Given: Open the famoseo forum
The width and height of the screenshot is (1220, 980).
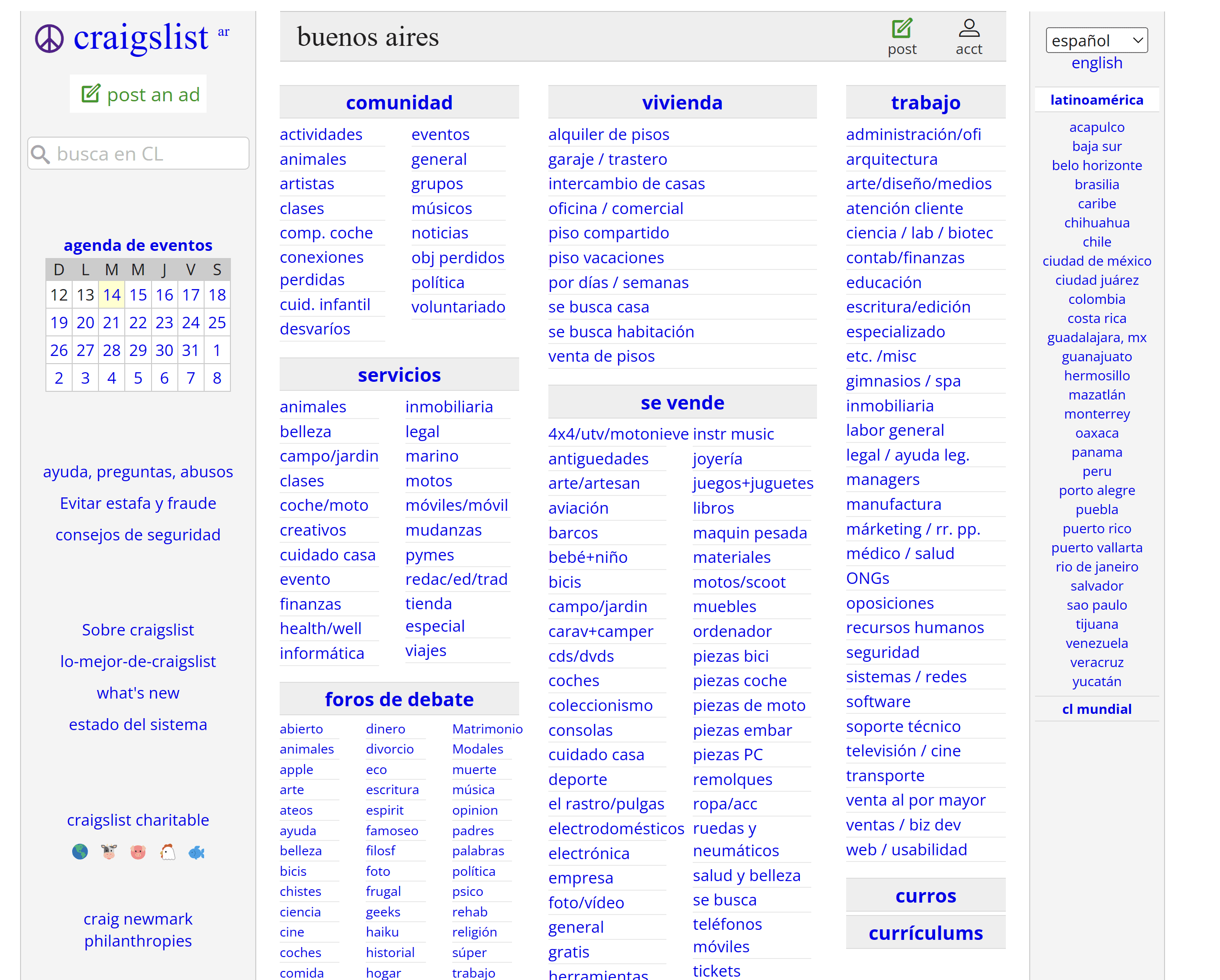Looking at the screenshot, I should pos(392,830).
